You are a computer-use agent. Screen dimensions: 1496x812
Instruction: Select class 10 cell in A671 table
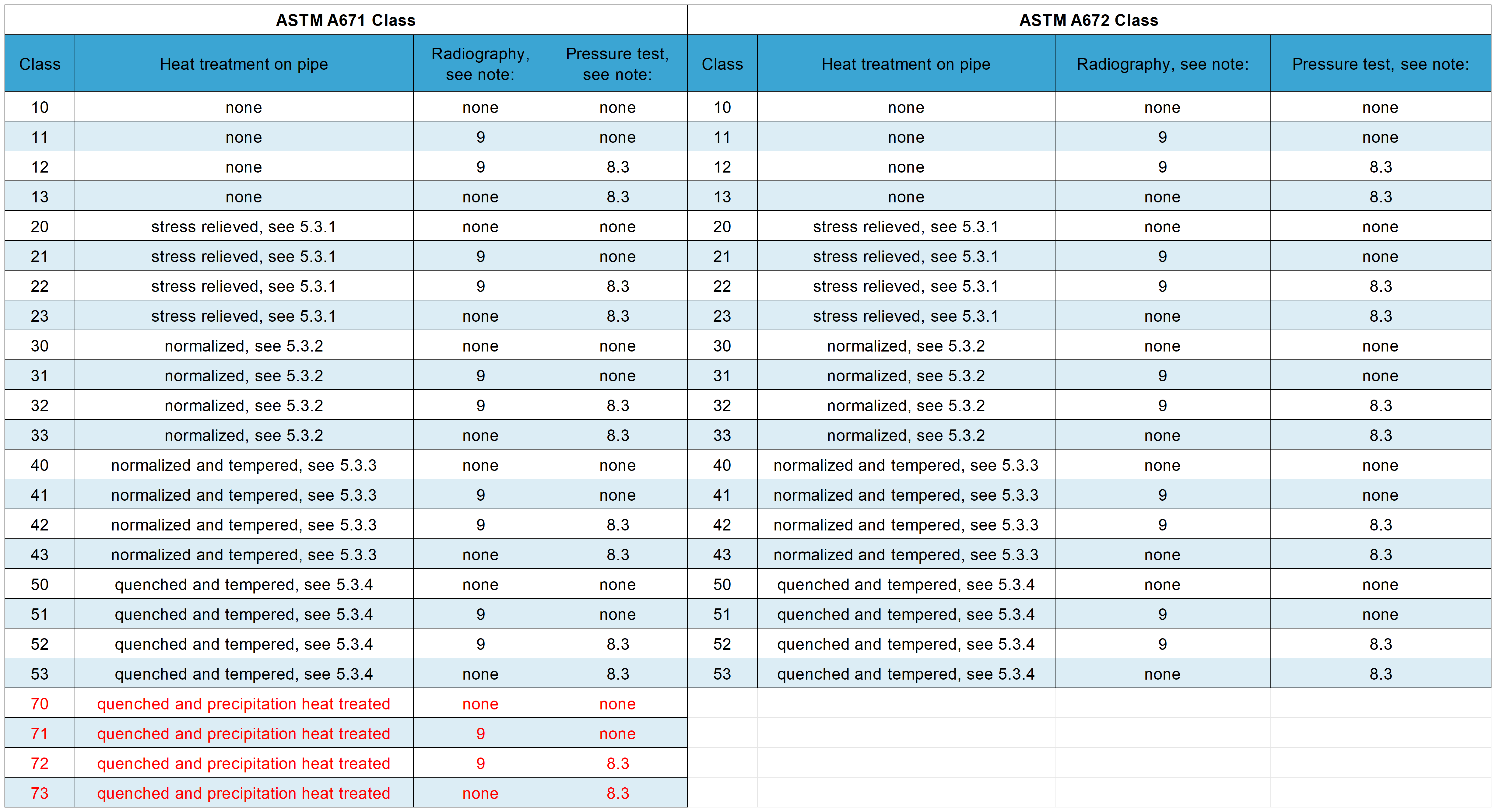[40, 107]
